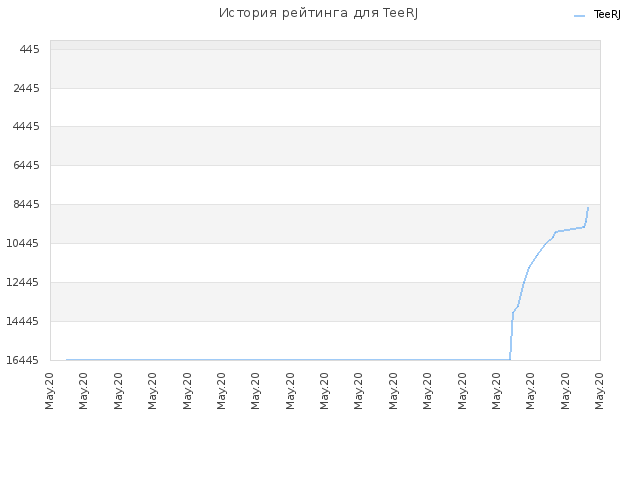Click the line's final peak near 8445
The height and width of the screenshot is (480, 640).
coord(588,209)
